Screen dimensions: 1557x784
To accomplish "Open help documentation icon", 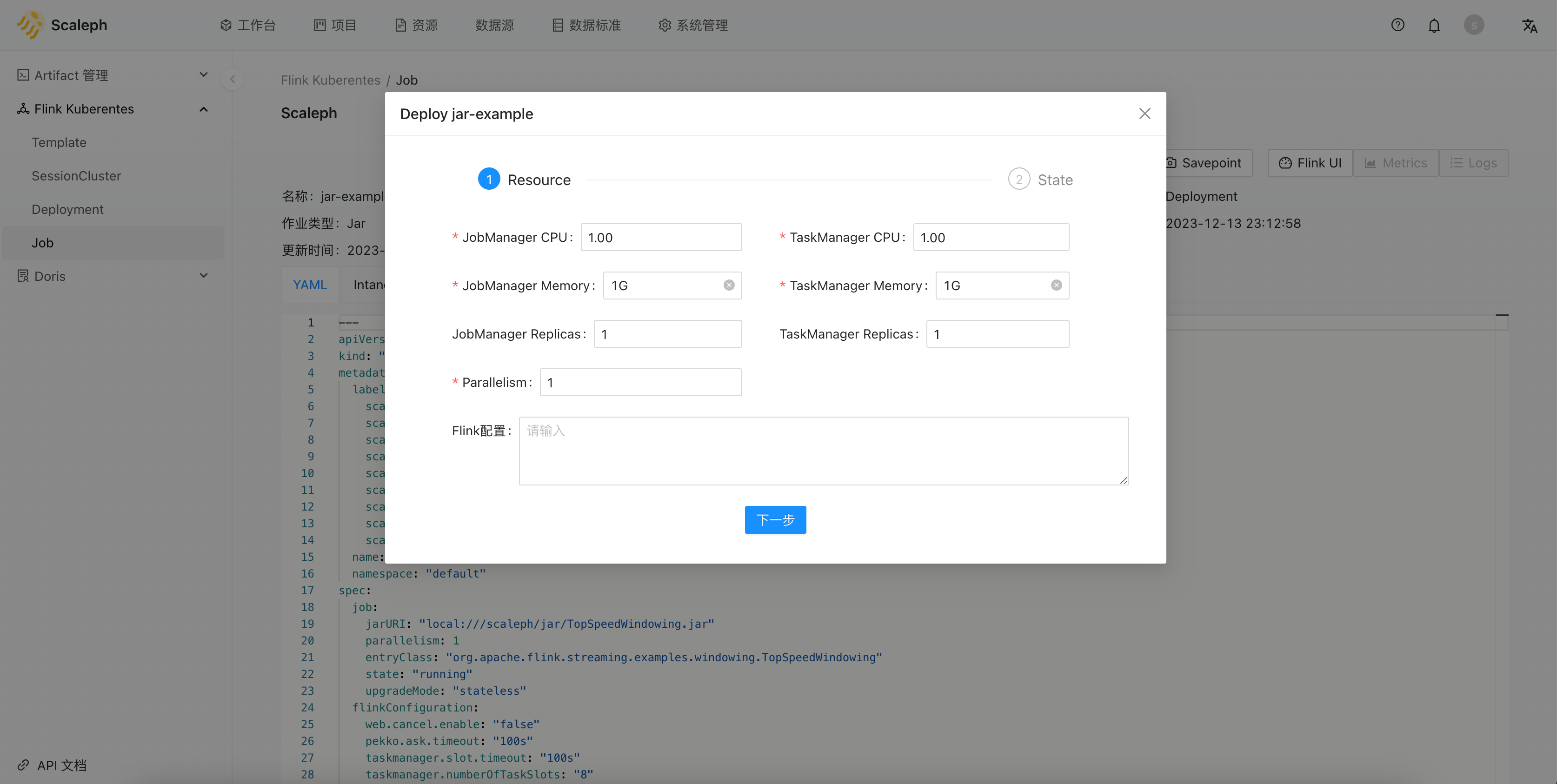I will pyautogui.click(x=1397, y=25).
